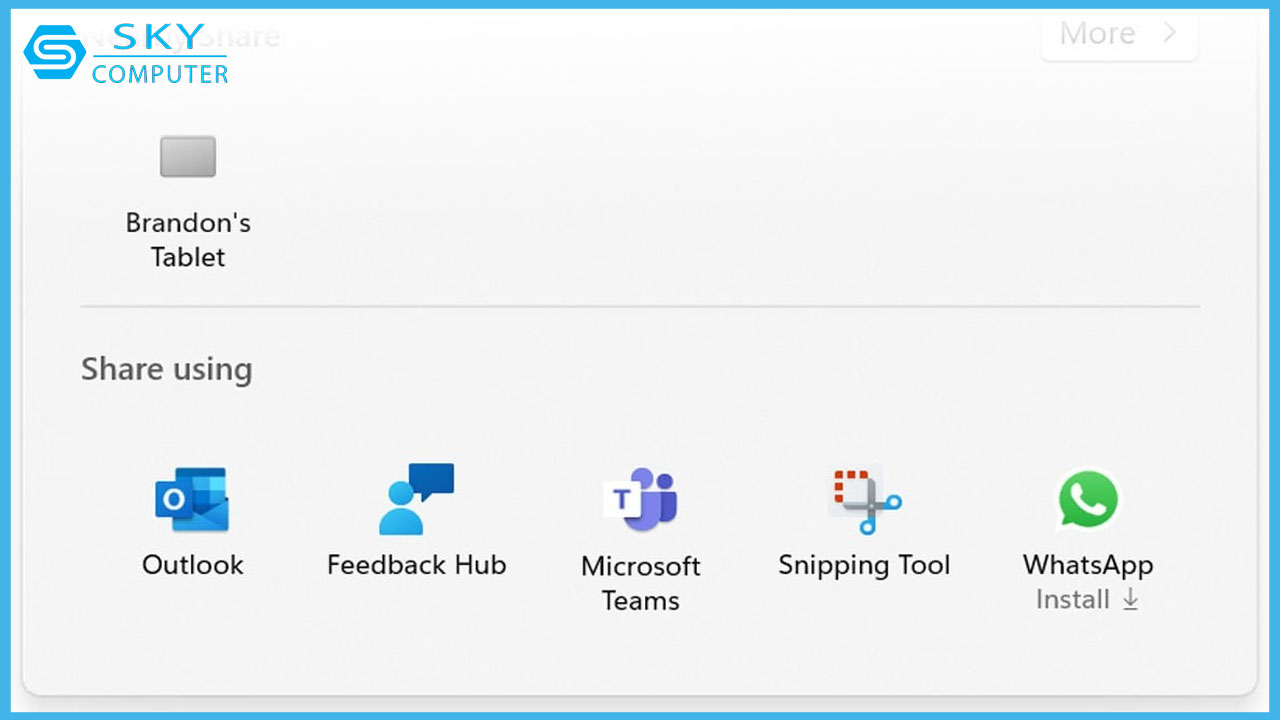Viewport: 1280px width, 720px height.
Task: Click the SKY watermark text
Action: tap(158, 38)
